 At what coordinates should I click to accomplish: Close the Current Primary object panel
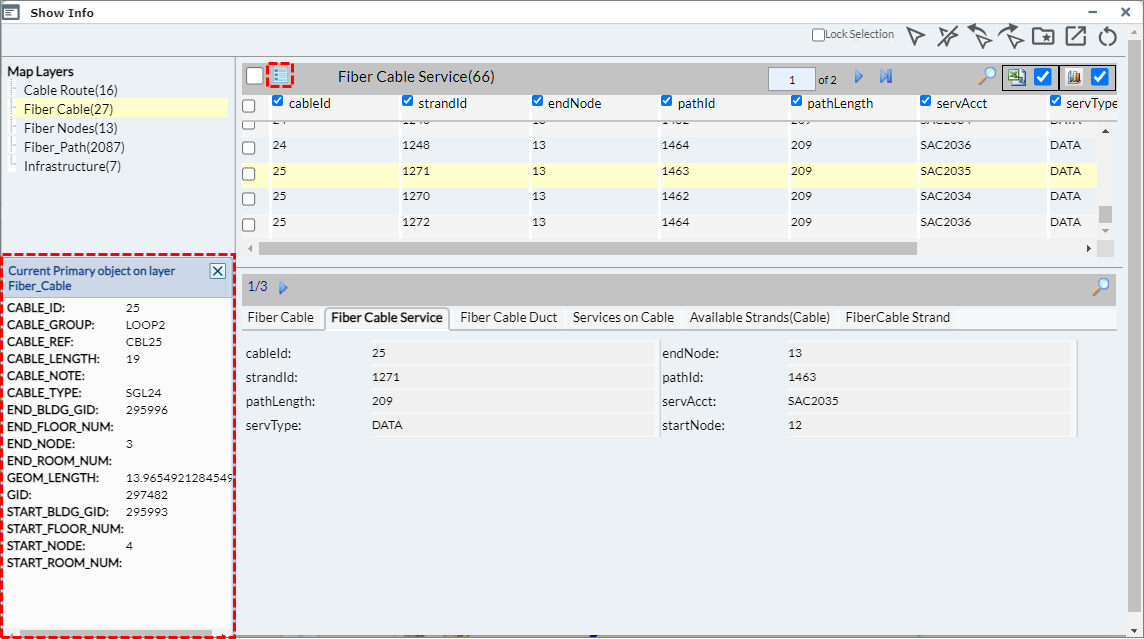pyautogui.click(x=217, y=271)
